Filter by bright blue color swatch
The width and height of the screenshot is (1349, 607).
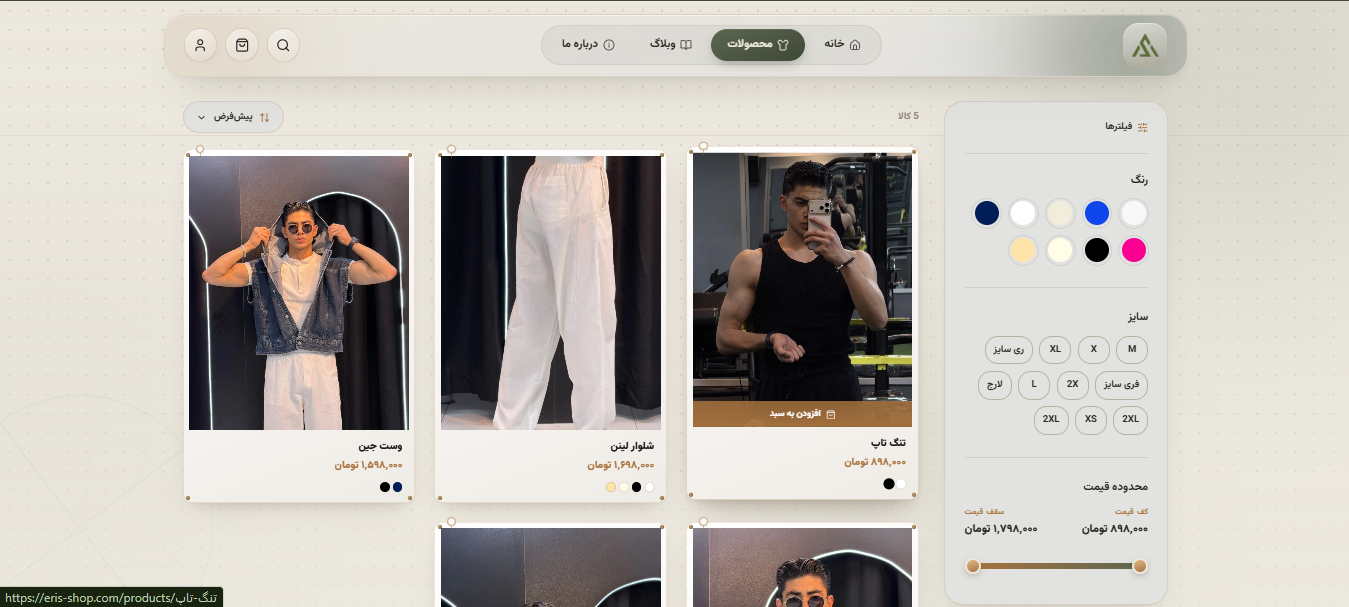pyautogui.click(x=1097, y=213)
